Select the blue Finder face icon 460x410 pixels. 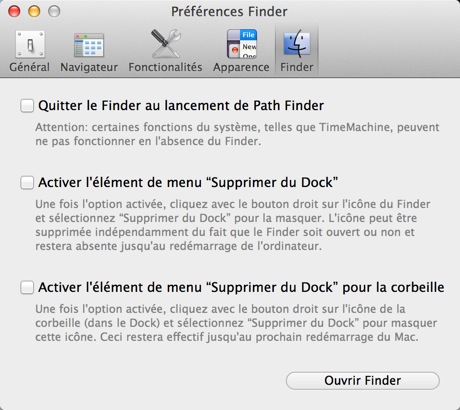[297, 44]
